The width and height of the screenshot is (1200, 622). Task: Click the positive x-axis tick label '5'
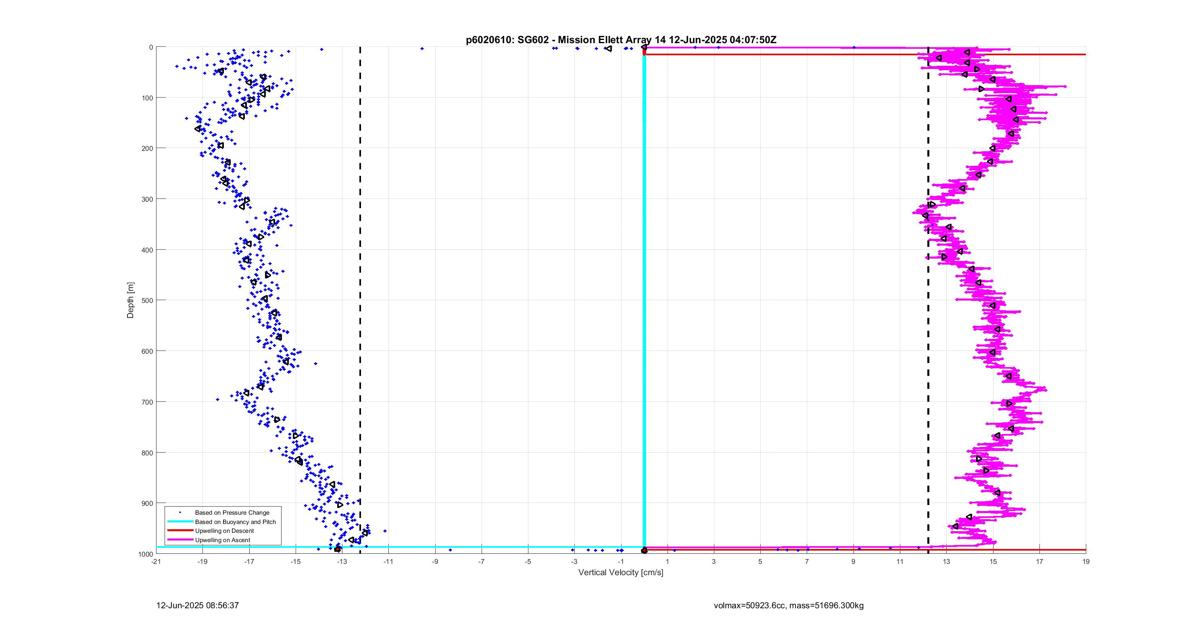click(x=760, y=561)
